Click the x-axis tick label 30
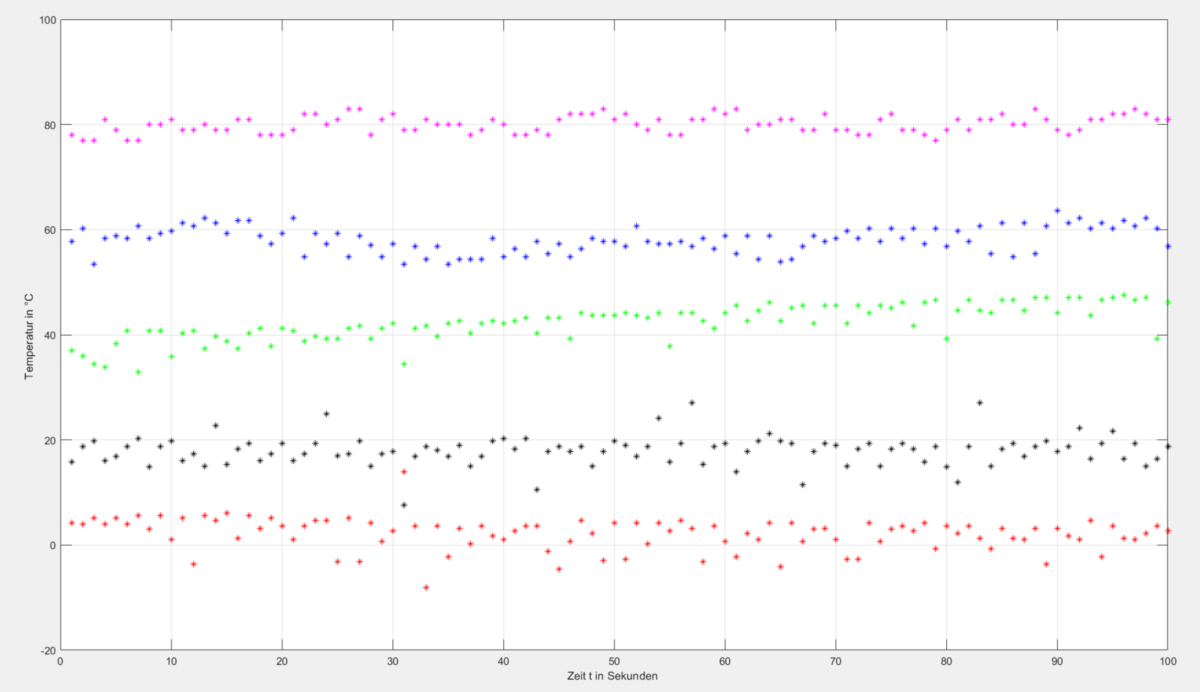This screenshot has width=1200, height=692. coord(393,661)
